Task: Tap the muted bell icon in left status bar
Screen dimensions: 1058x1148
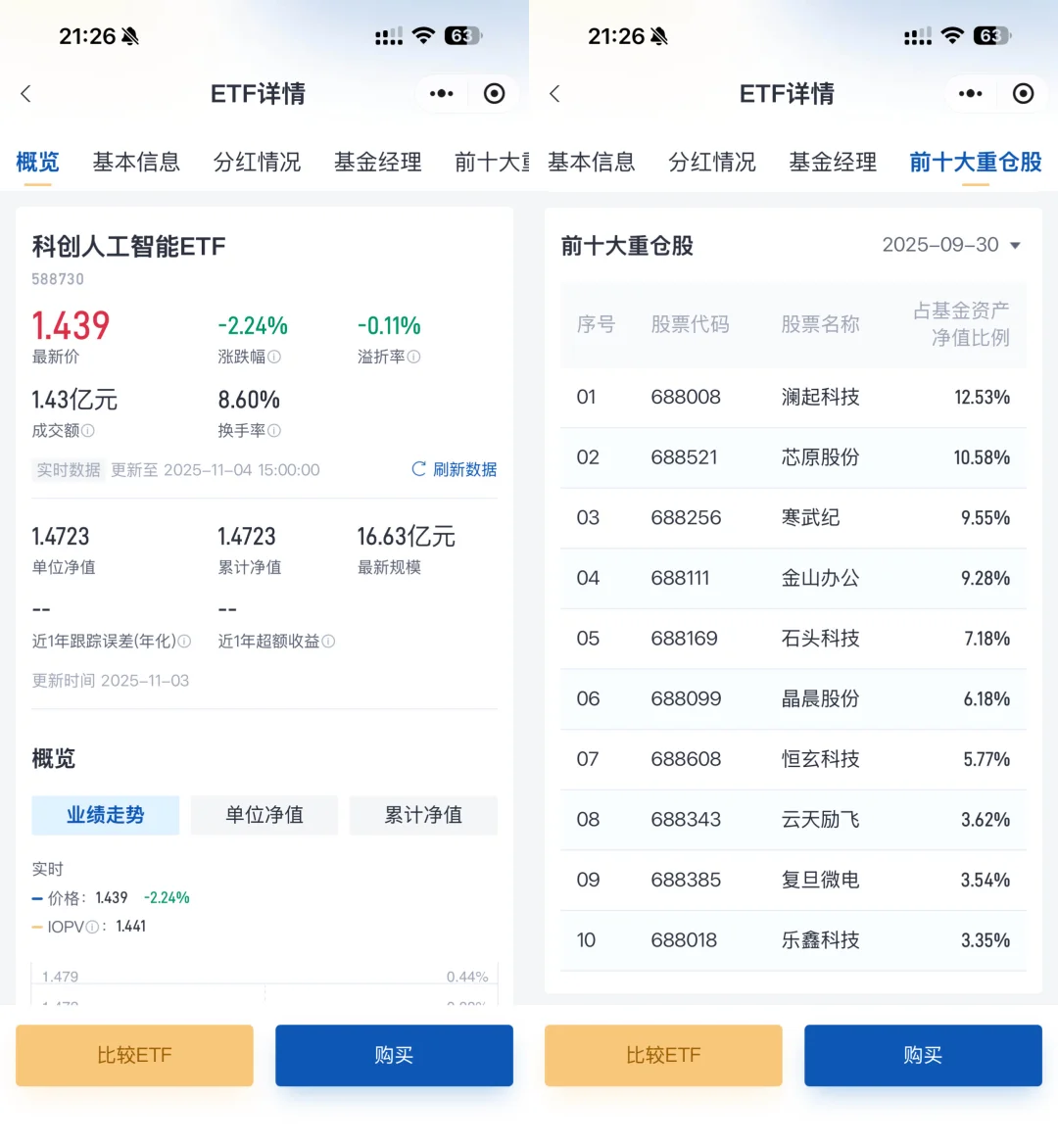Action: pos(130,36)
